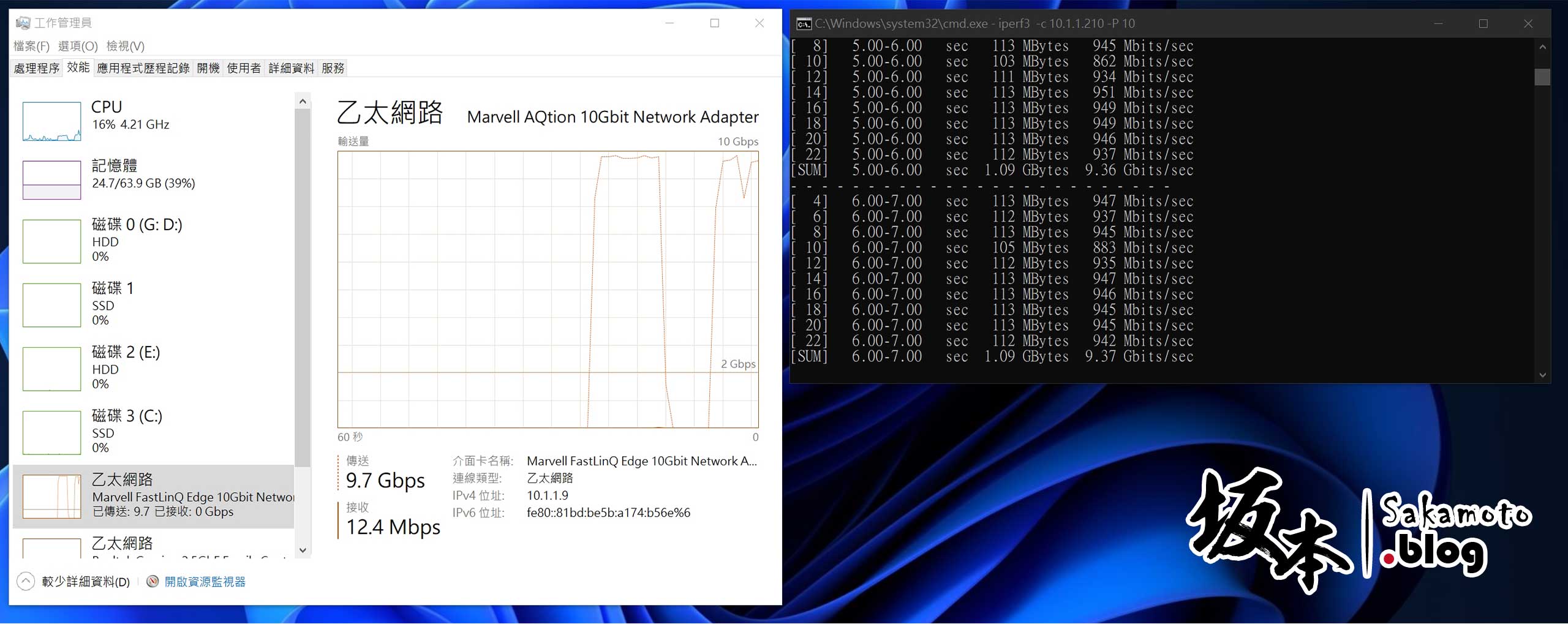This screenshot has height=624, width=1568.
Task: Select the second 乙太網路 item at the list bottom
Action: point(153,545)
